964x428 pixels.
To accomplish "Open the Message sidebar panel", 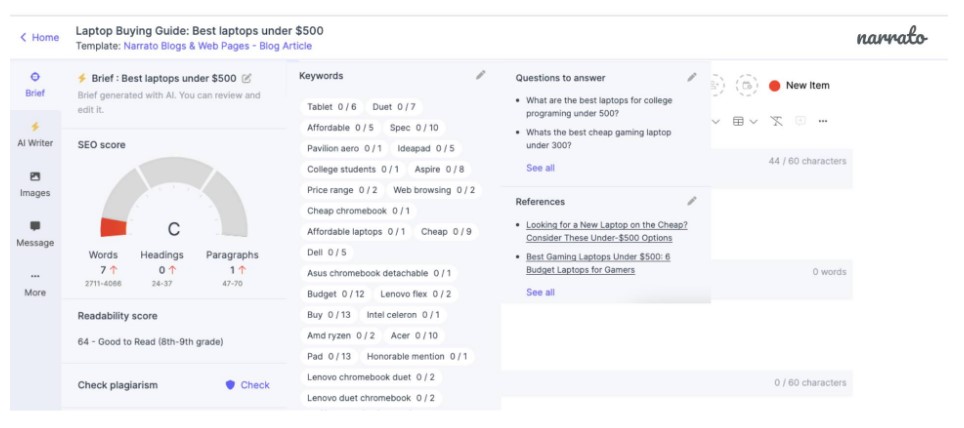I will [35, 234].
